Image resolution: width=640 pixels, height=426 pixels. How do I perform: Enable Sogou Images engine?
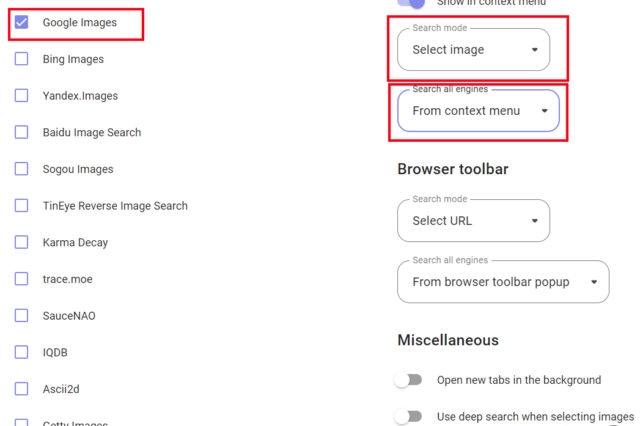tap(22, 169)
